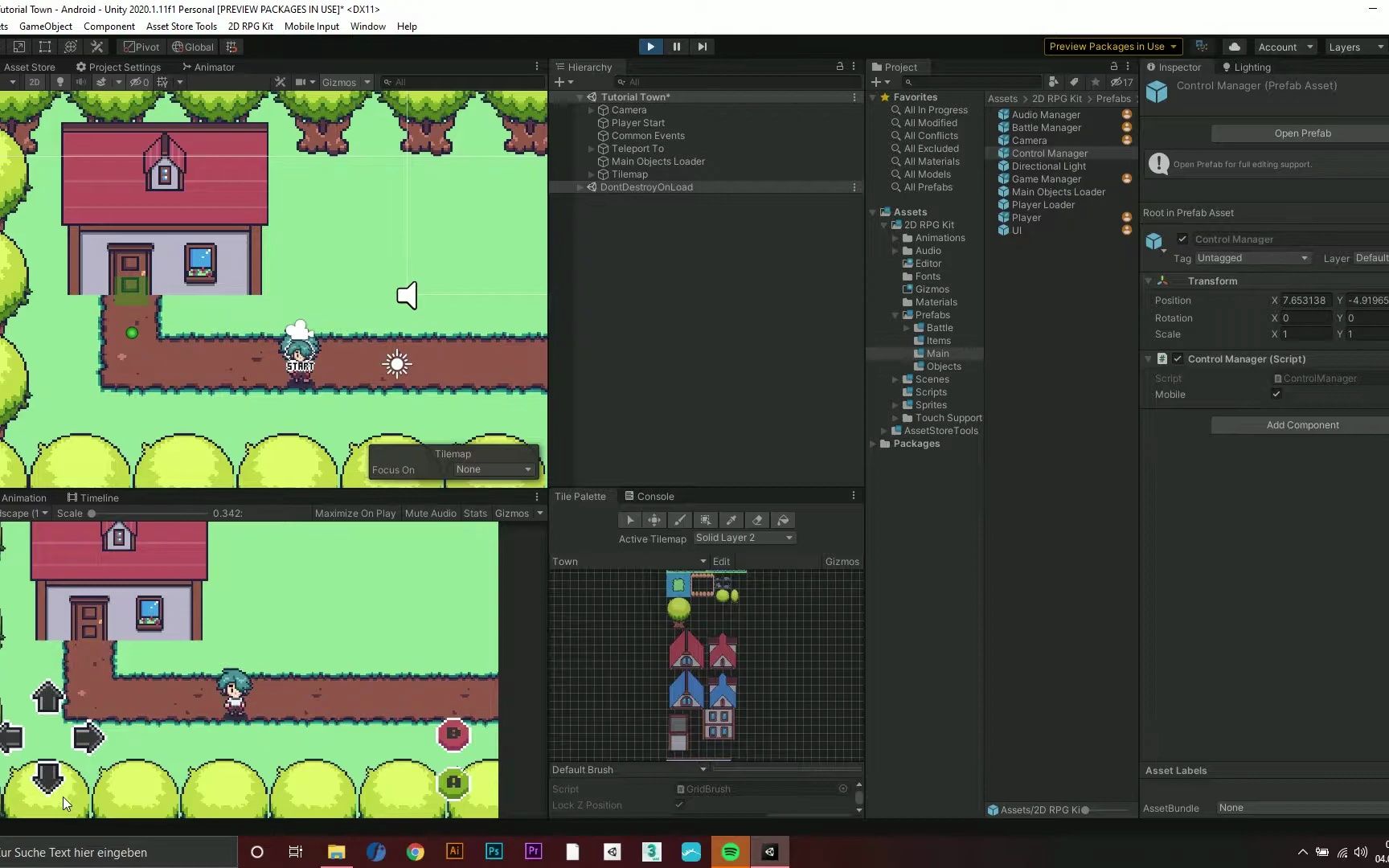Open the Tag dropdown showing Untagged
The image size is (1389, 868).
[x=1253, y=258]
